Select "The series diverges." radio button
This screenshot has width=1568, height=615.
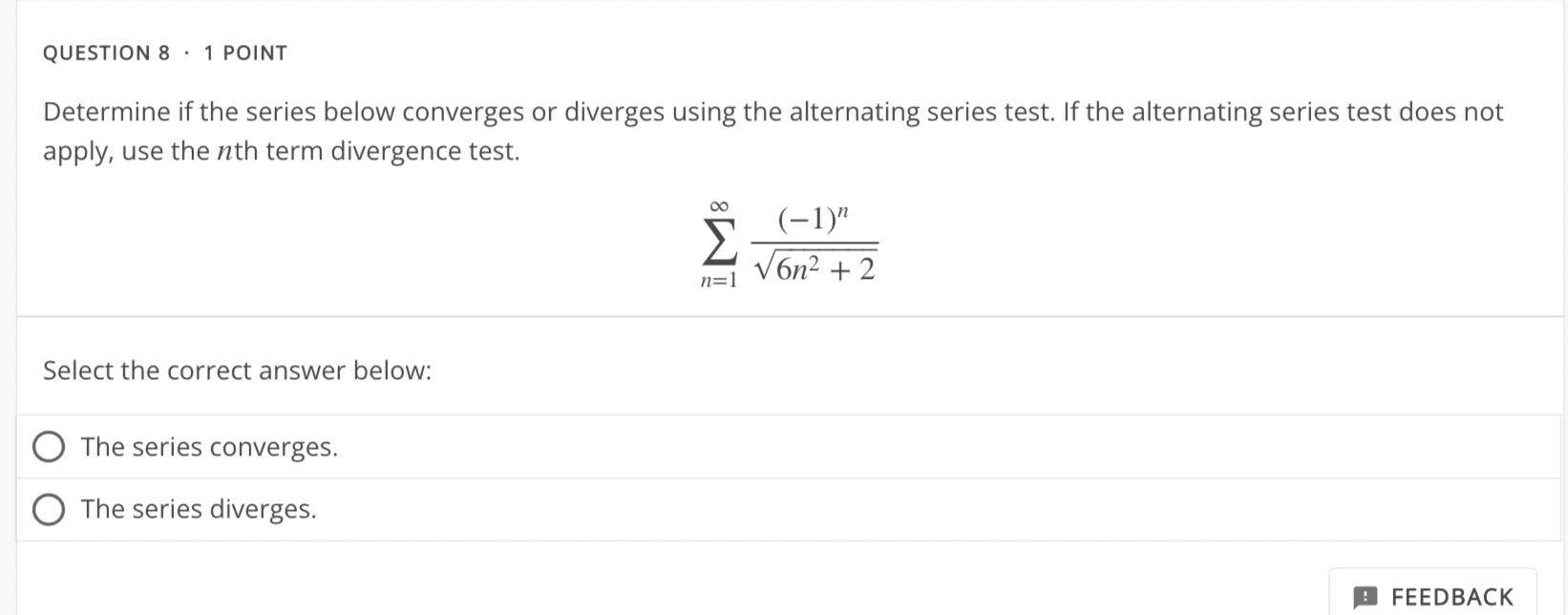coord(49,508)
